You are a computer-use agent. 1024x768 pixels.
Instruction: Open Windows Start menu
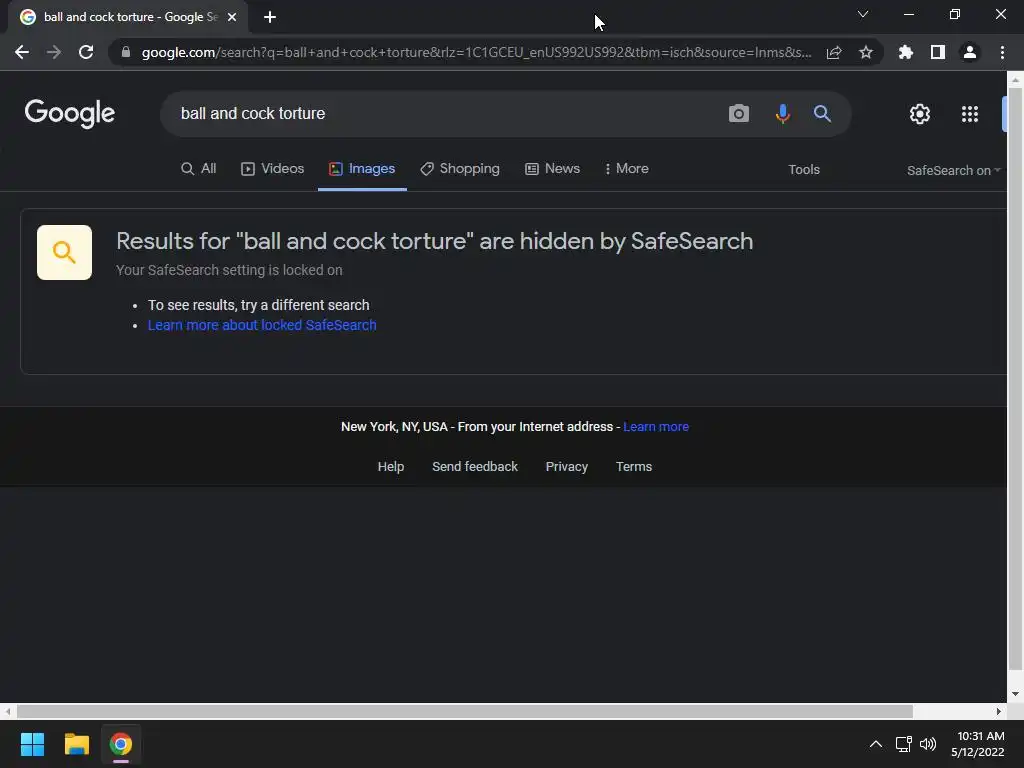32,744
